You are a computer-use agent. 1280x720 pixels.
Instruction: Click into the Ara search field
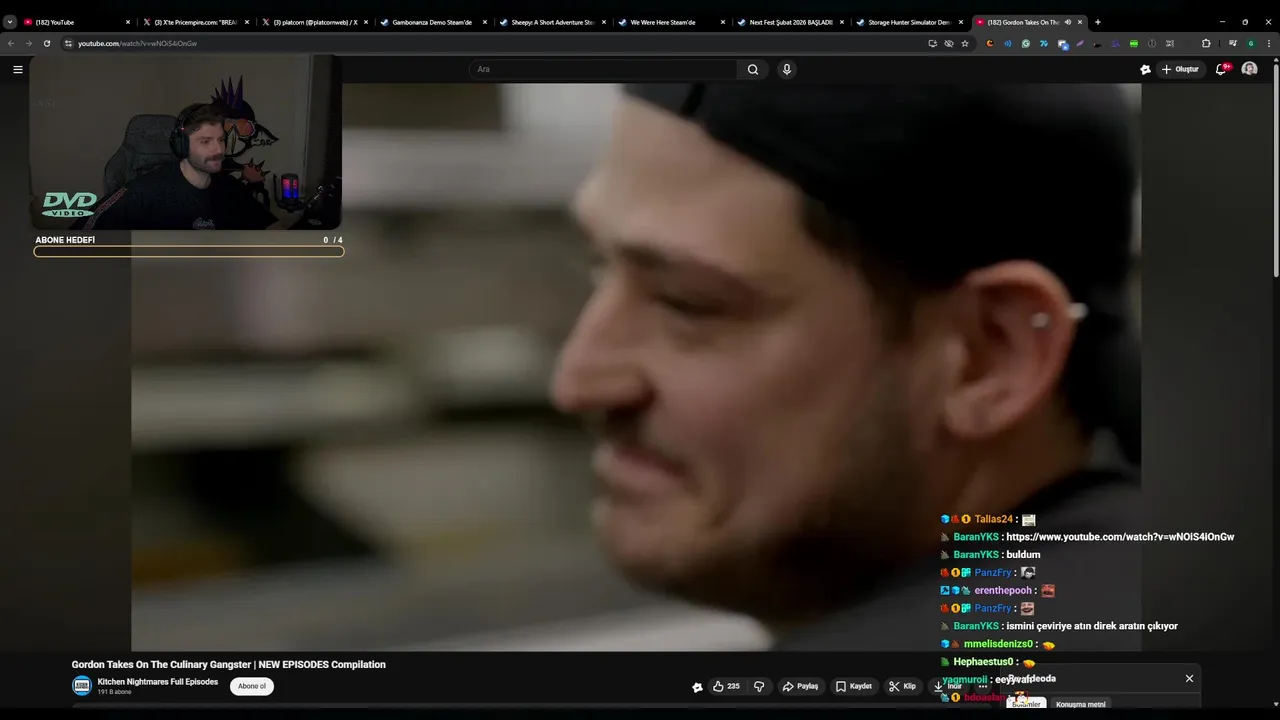(603, 69)
